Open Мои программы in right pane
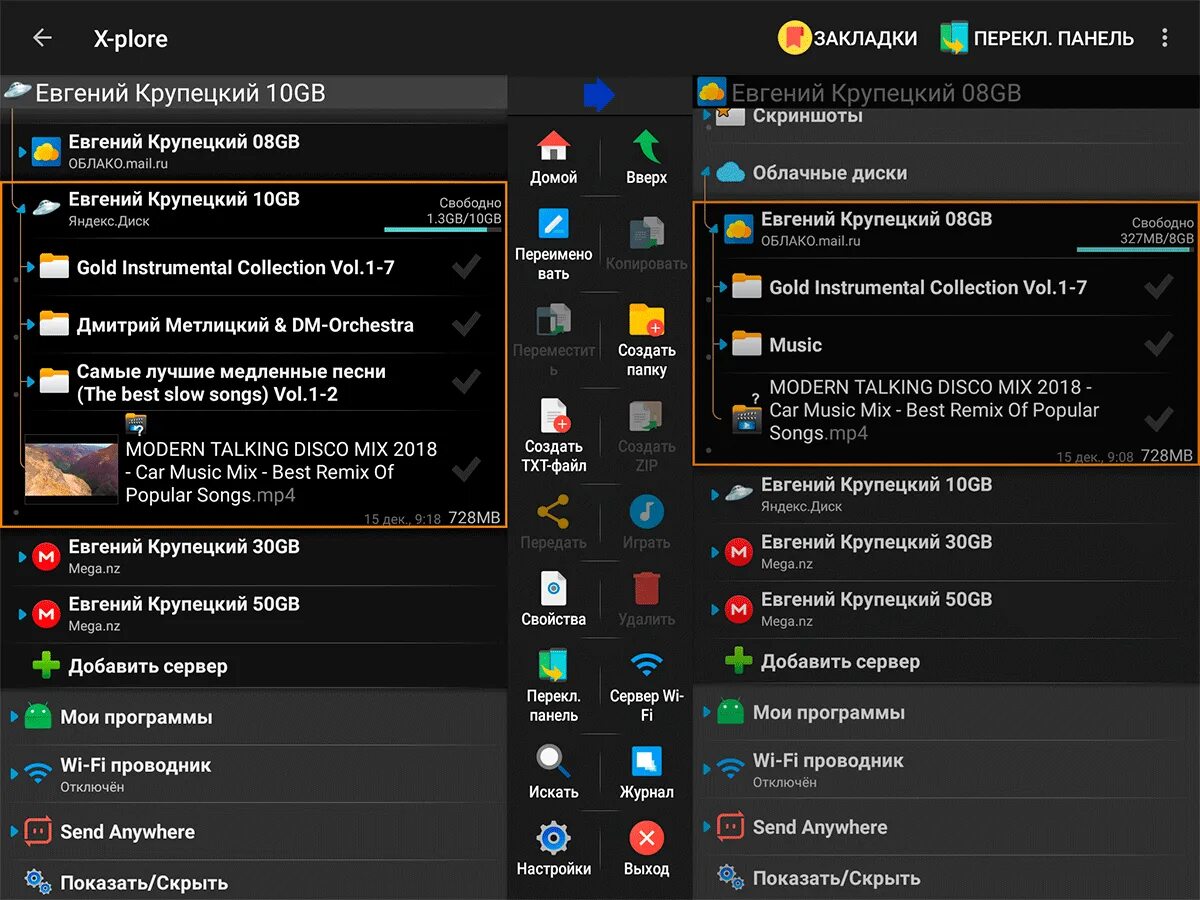This screenshot has height=900, width=1200. point(946,712)
